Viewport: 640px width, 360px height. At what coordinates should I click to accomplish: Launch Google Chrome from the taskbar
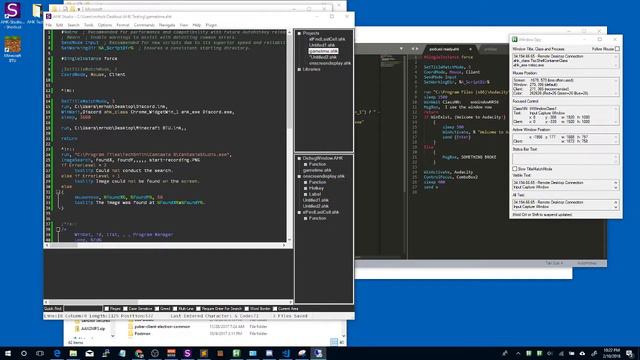138,353
